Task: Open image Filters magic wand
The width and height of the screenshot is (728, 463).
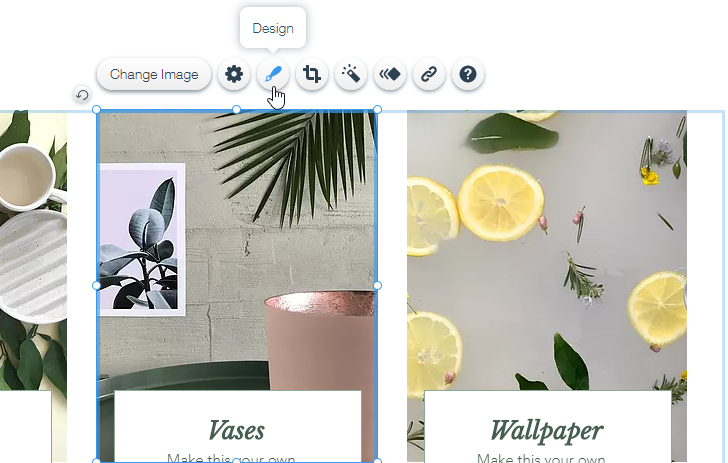Action: pyautogui.click(x=351, y=74)
